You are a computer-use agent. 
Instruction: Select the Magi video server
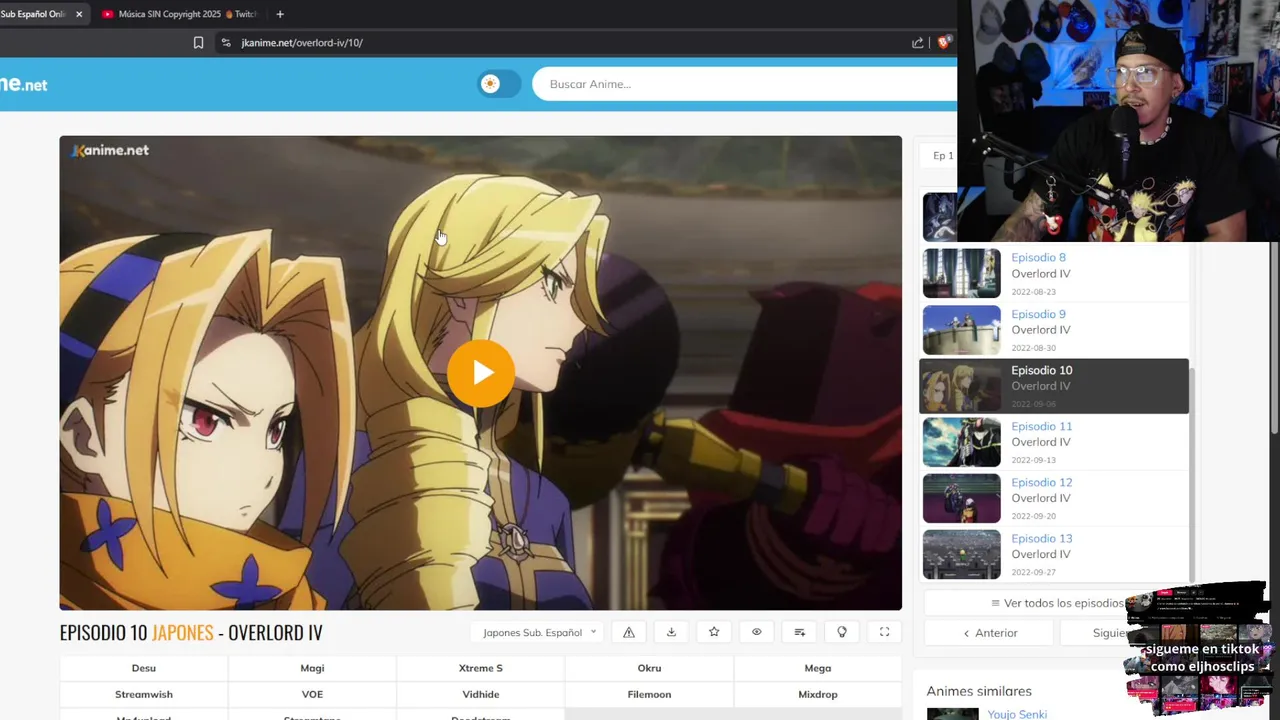(312, 668)
